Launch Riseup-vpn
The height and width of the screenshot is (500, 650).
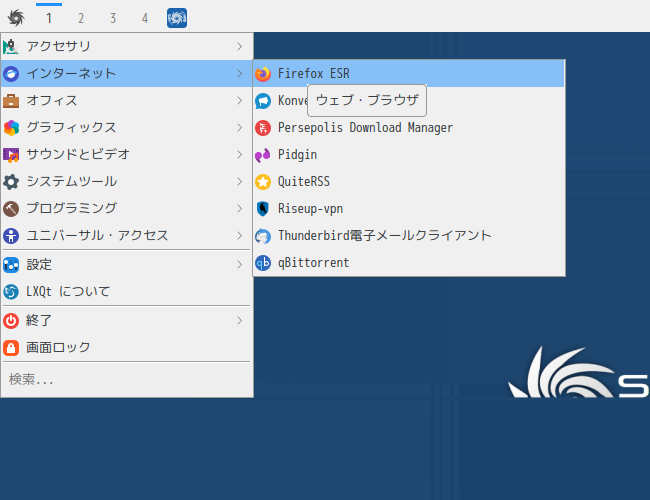tap(409, 209)
